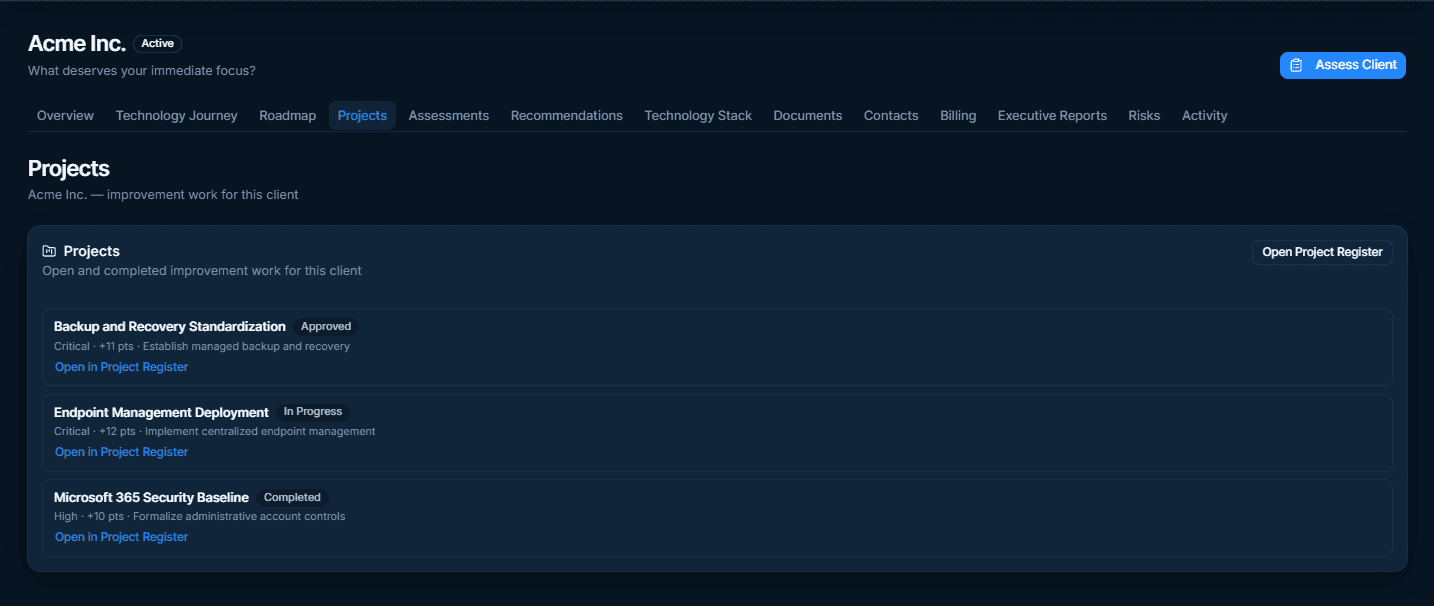Switch to the Activity tab

(x=1204, y=115)
